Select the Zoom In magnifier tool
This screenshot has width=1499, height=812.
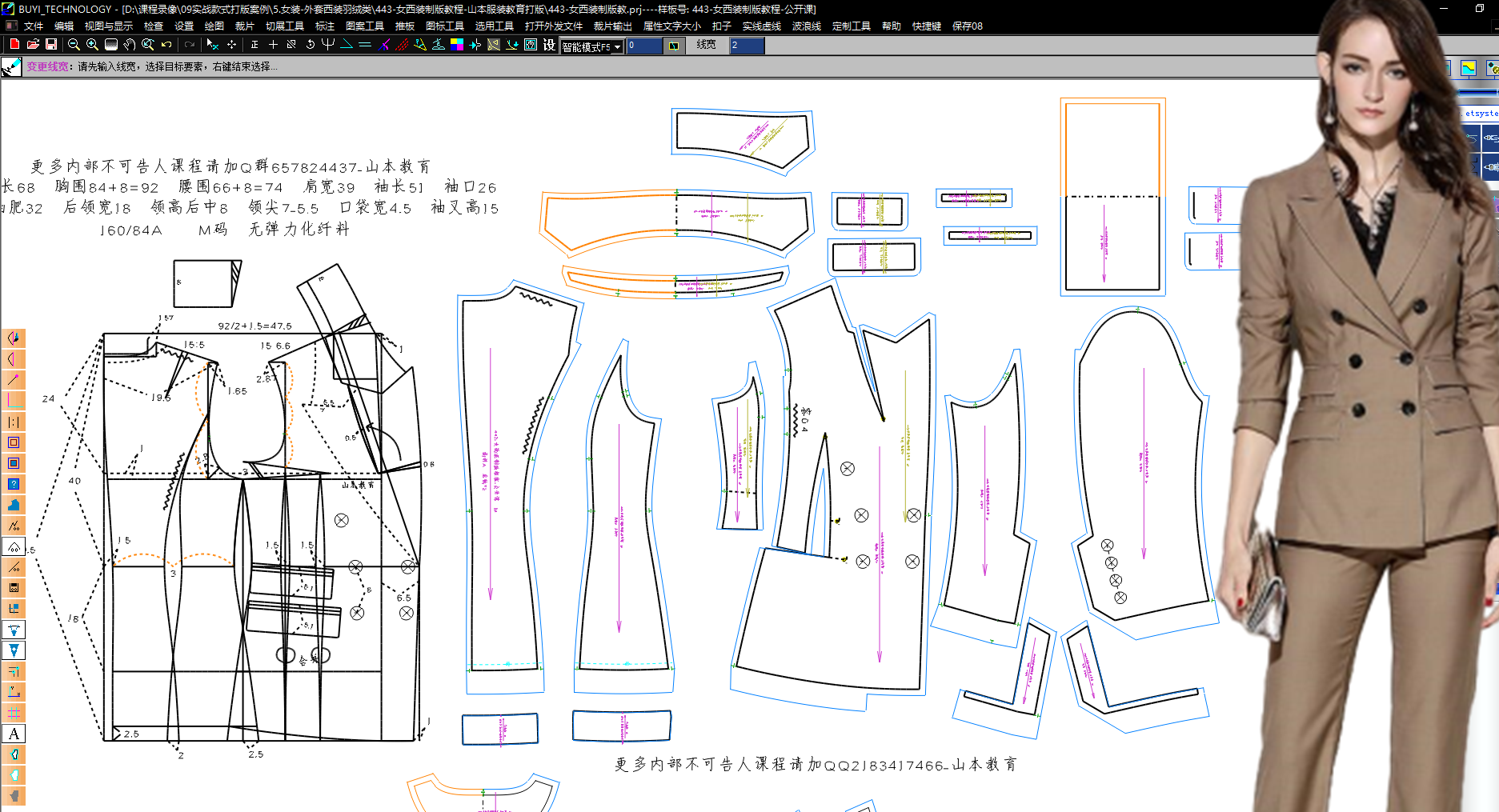click(x=91, y=45)
